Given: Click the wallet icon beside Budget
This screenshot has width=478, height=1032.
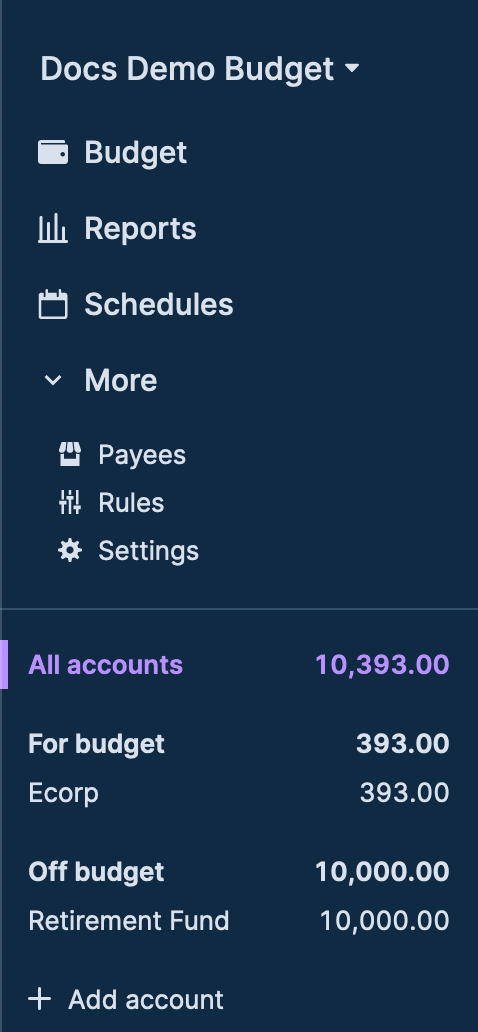Looking at the screenshot, I should 53,152.
